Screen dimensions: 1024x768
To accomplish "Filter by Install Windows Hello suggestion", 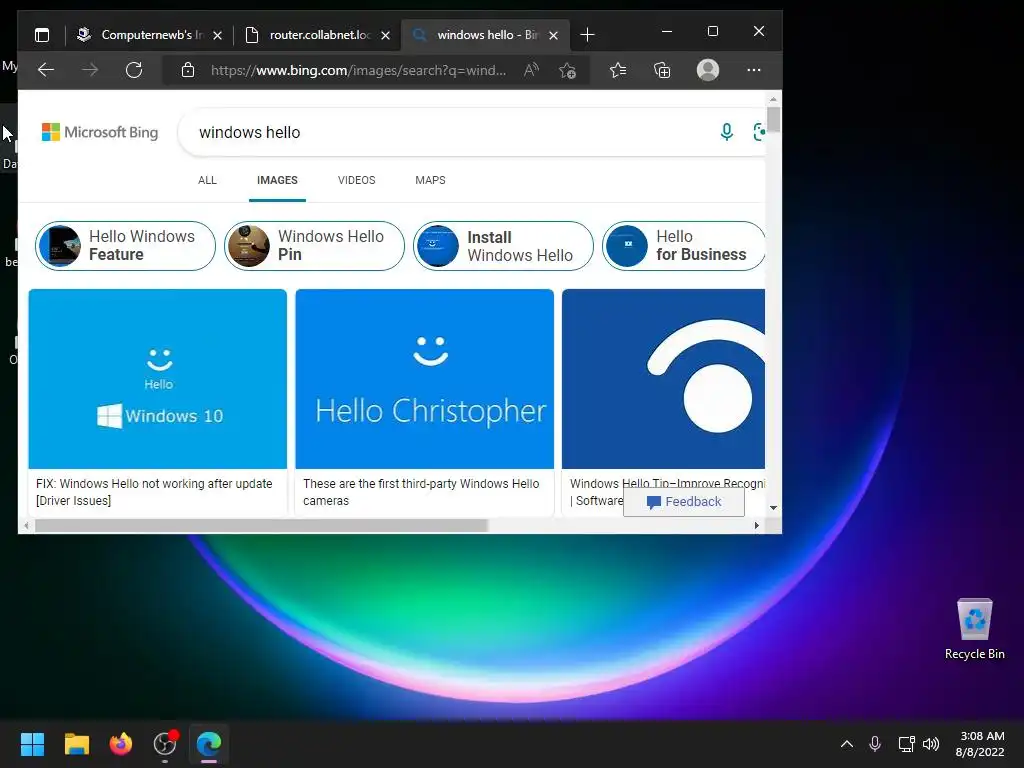I will tap(503, 246).
